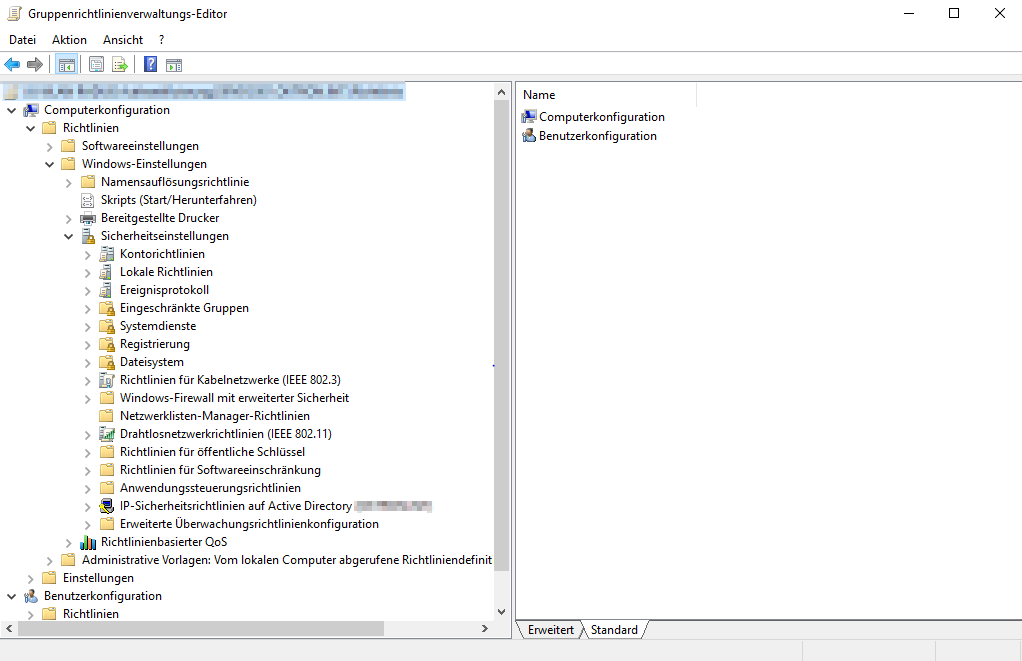
Task: Click the tree's vertical scrollbar down arrow
Action: click(502, 610)
